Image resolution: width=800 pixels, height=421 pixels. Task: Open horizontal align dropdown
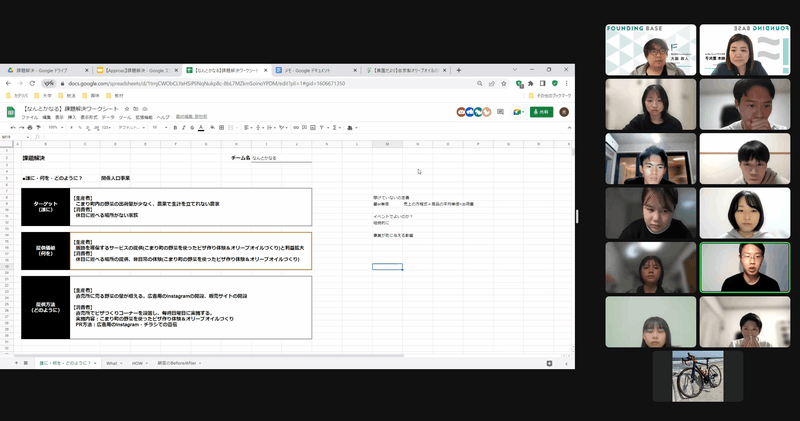[x=247, y=128]
